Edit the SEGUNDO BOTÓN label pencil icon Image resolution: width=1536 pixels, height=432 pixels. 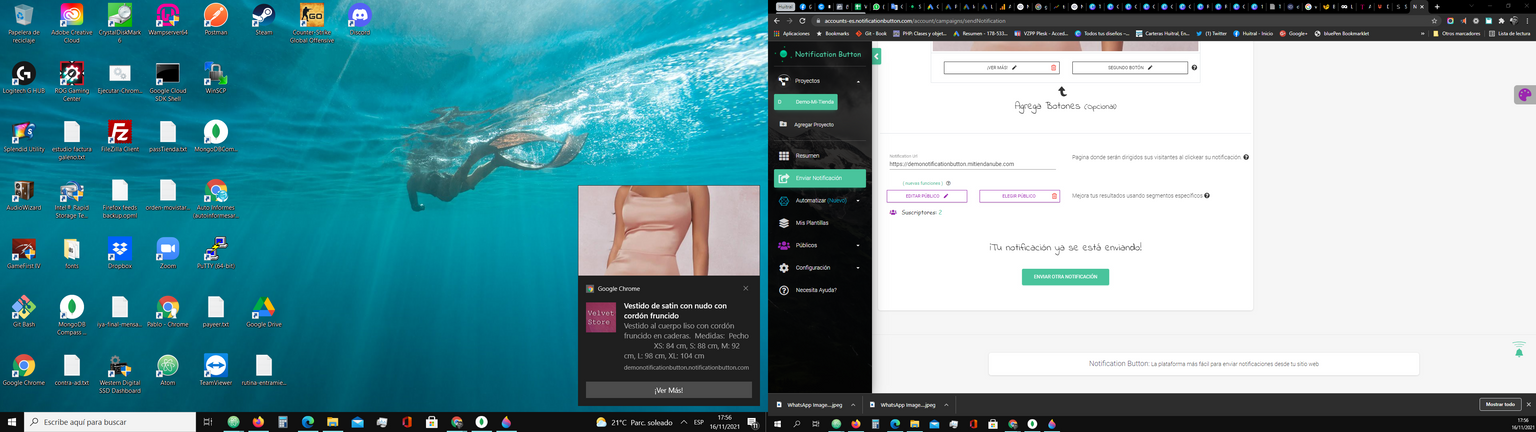(1150, 68)
